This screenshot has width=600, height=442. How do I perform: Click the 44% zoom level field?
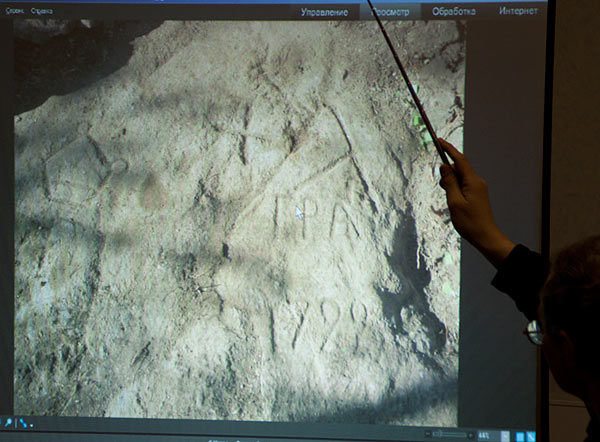coord(484,435)
